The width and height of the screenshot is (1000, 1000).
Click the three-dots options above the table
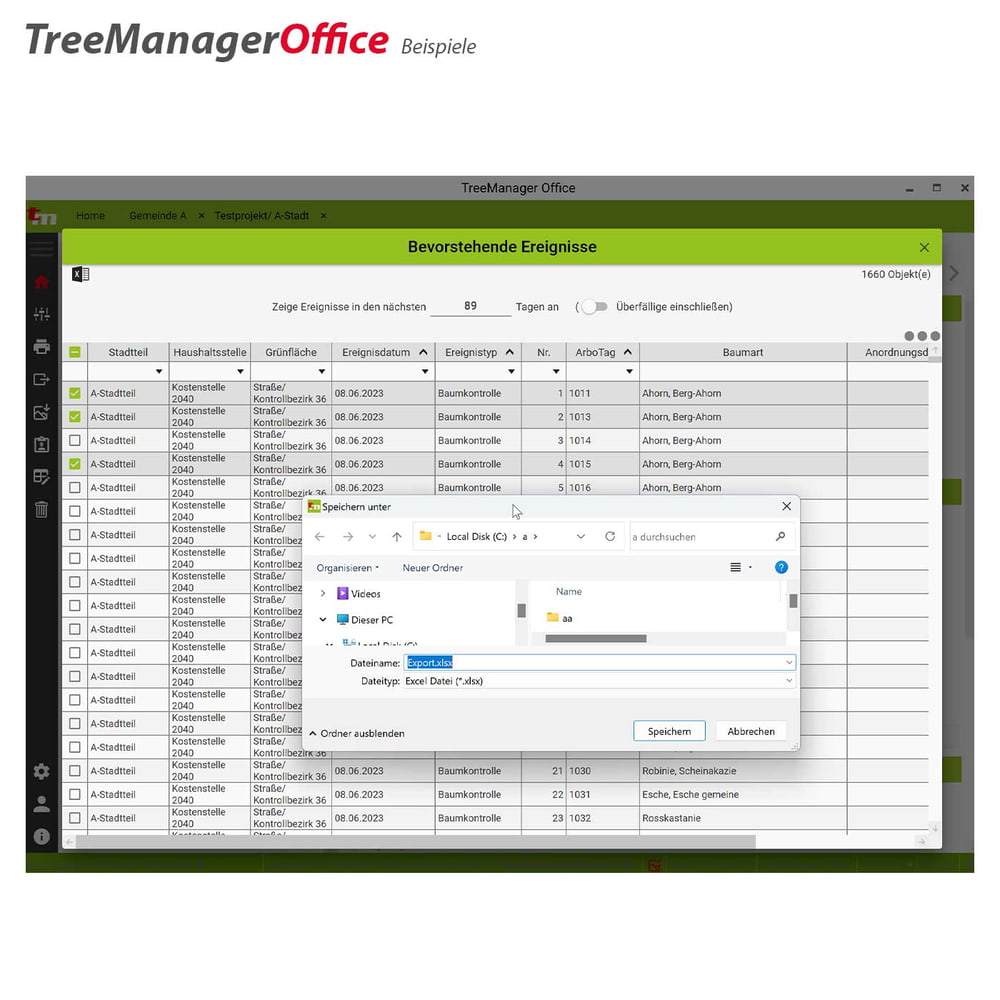(922, 336)
